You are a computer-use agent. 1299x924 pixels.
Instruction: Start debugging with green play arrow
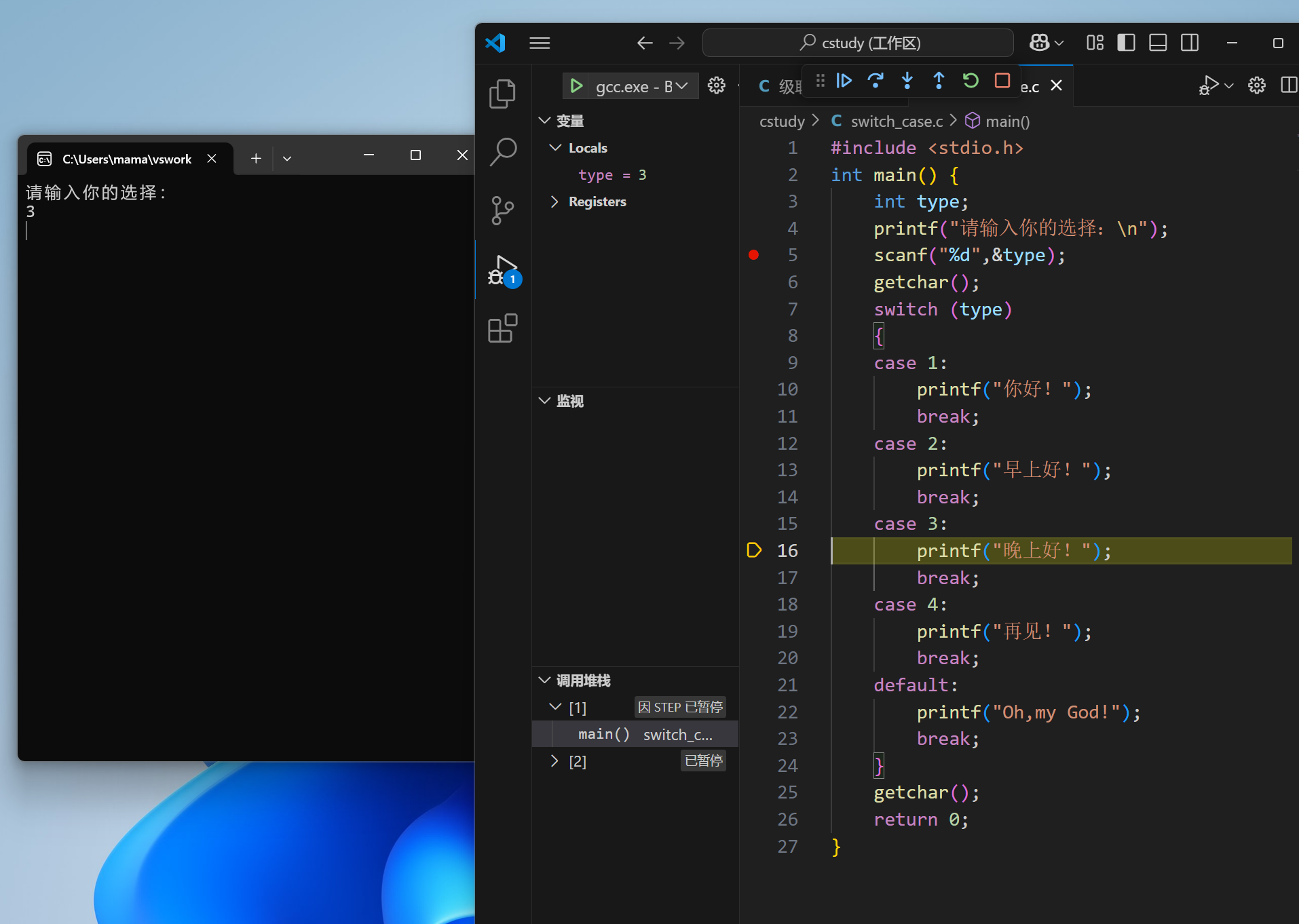[x=576, y=85]
